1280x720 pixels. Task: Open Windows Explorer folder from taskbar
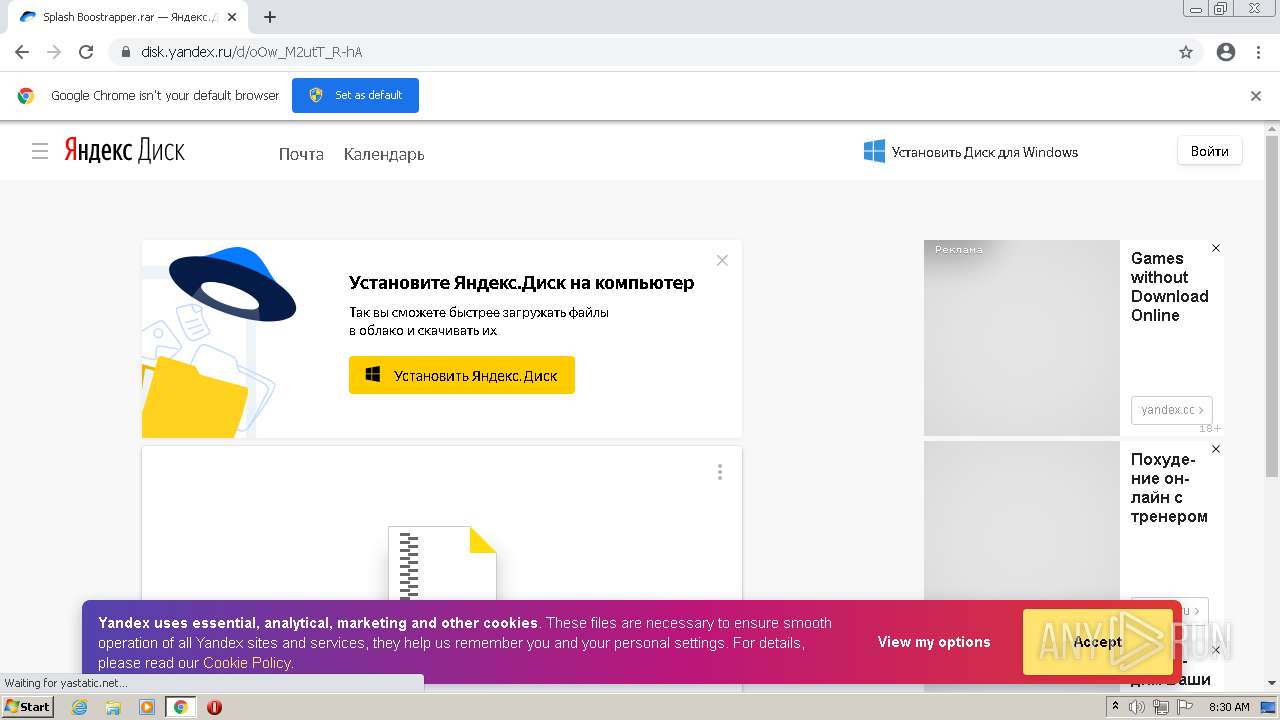point(113,707)
